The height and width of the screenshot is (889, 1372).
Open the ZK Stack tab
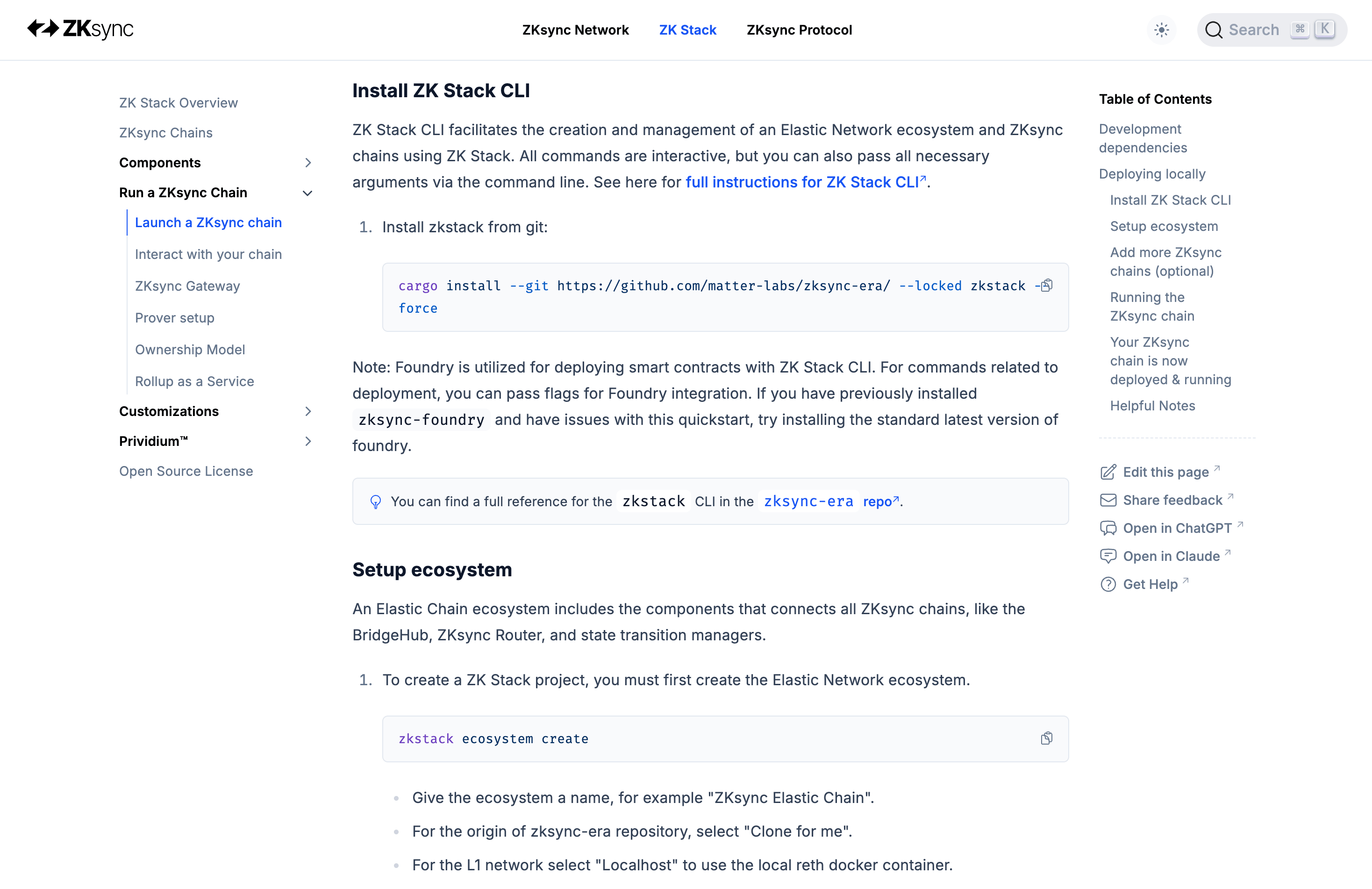[x=688, y=30]
